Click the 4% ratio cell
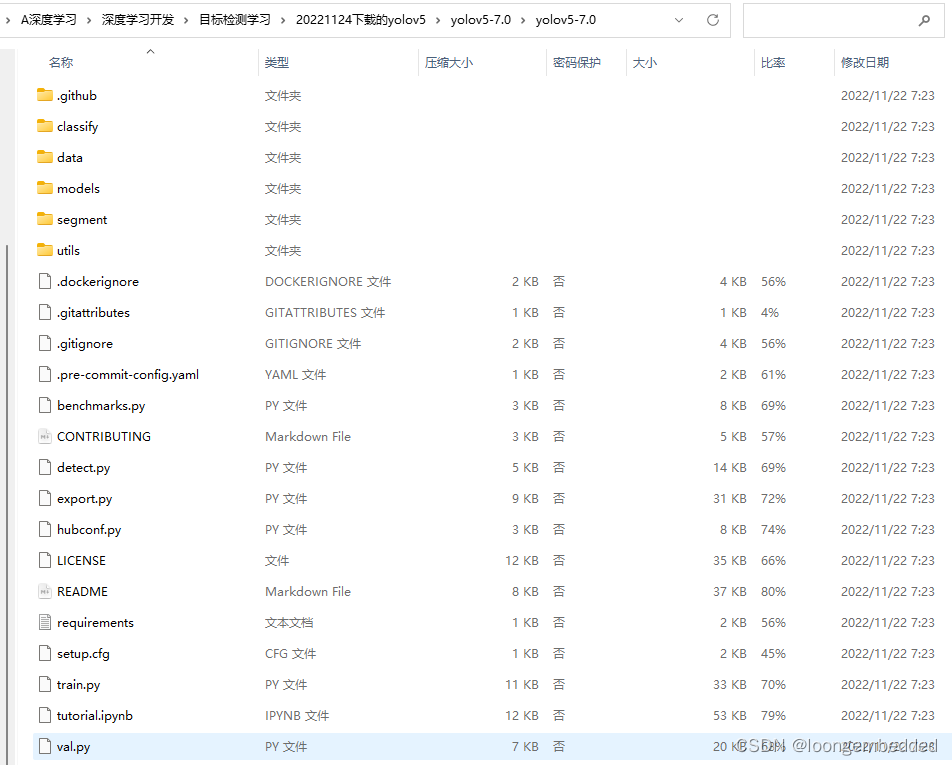The height and width of the screenshot is (765, 952). click(770, 313)
